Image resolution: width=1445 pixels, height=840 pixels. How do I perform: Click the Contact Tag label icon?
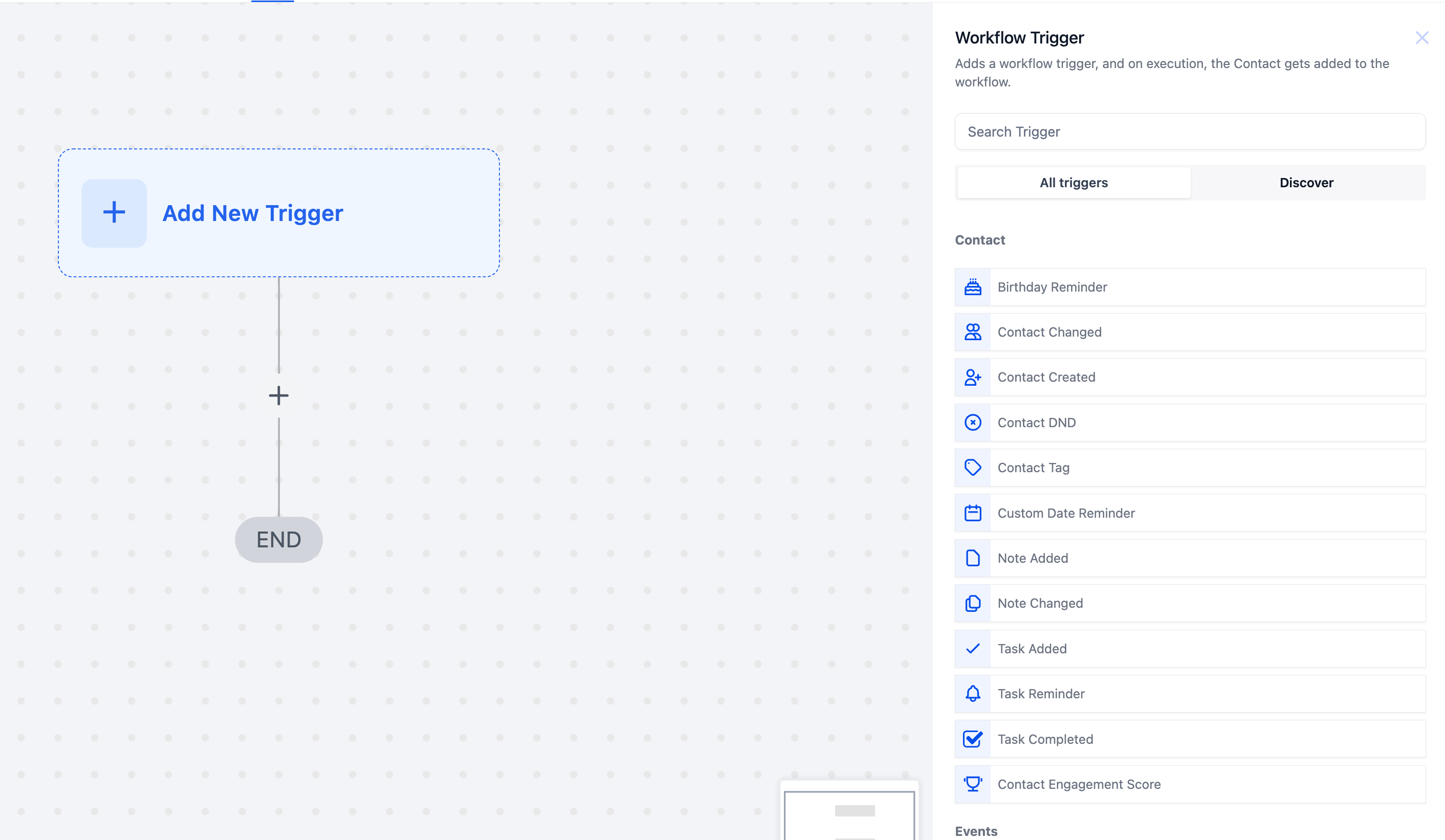[973, 467]
